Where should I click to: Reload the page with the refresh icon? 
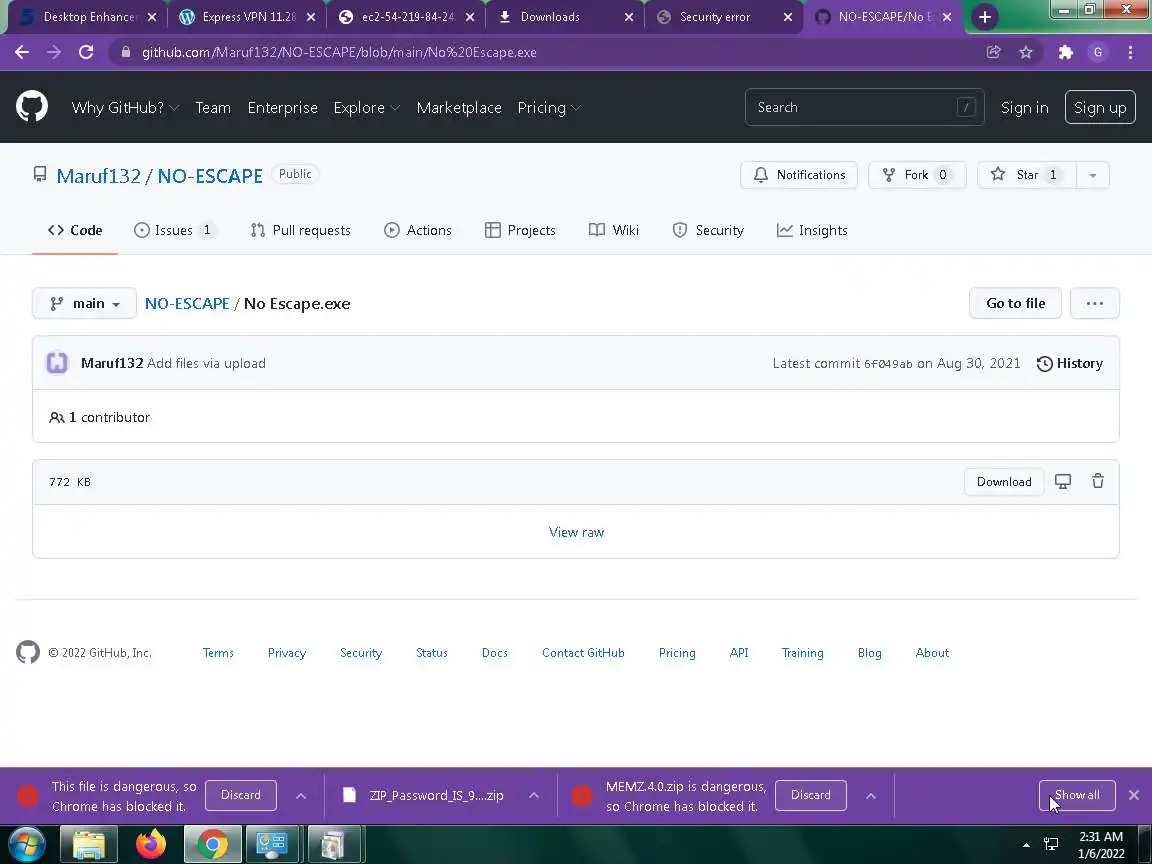pyautogui.click(x=86, y=52)
